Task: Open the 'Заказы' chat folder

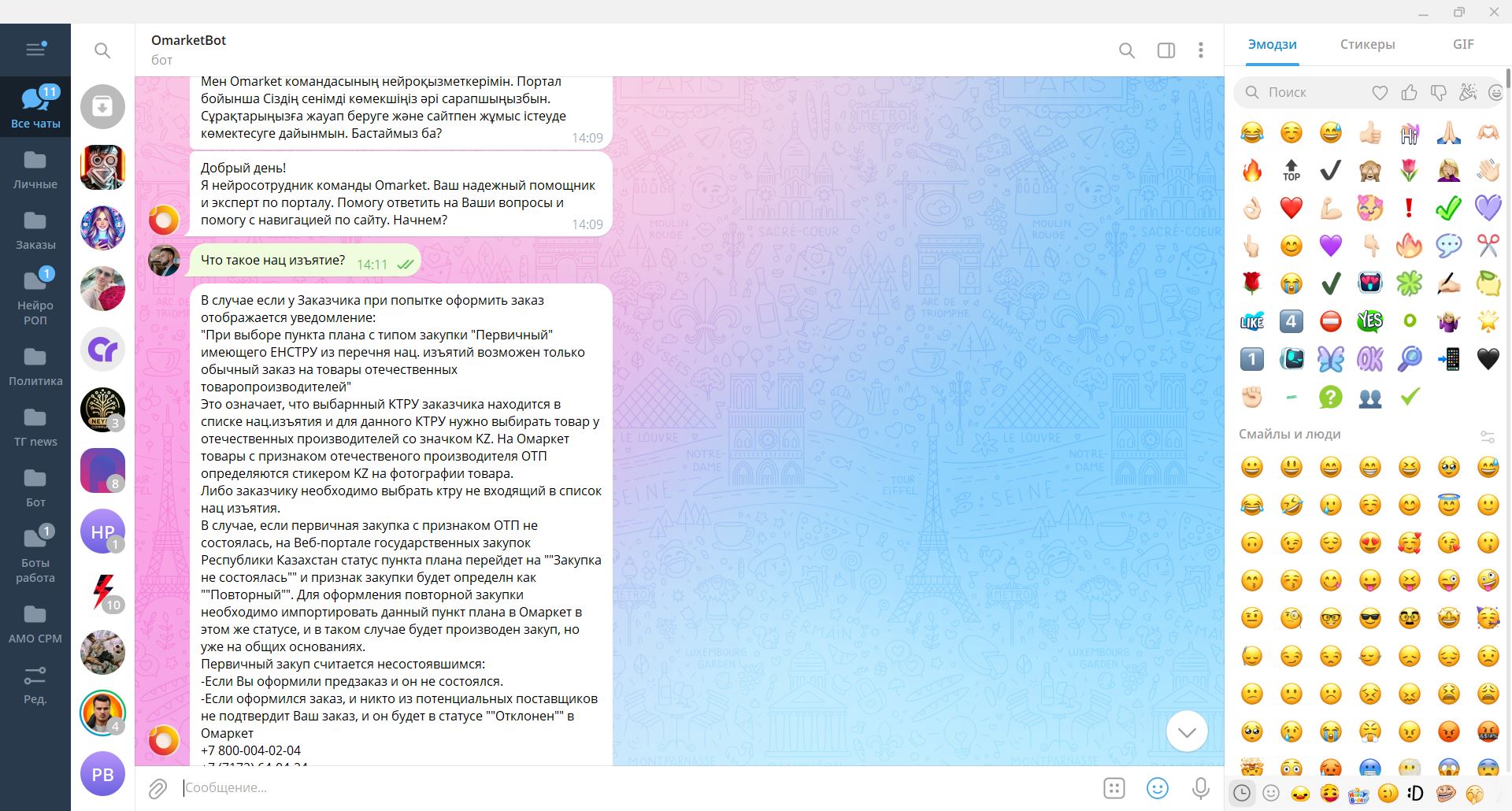Action: [x=35, y=229]
